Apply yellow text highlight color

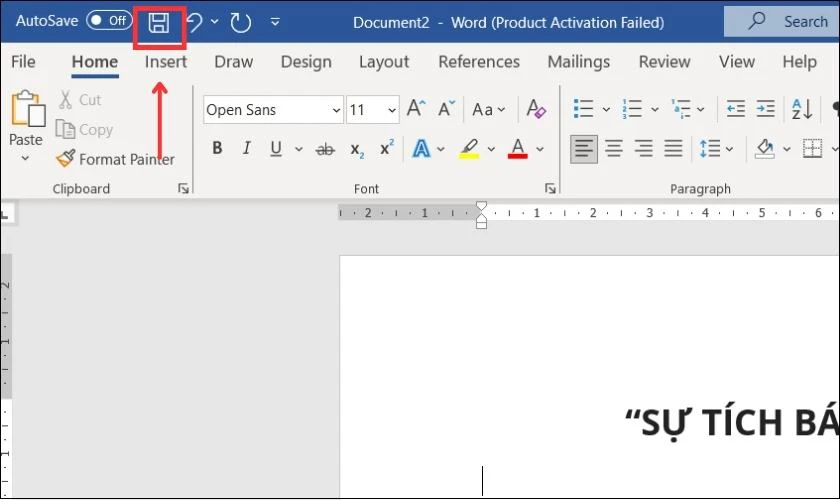(x=469, y=149)
